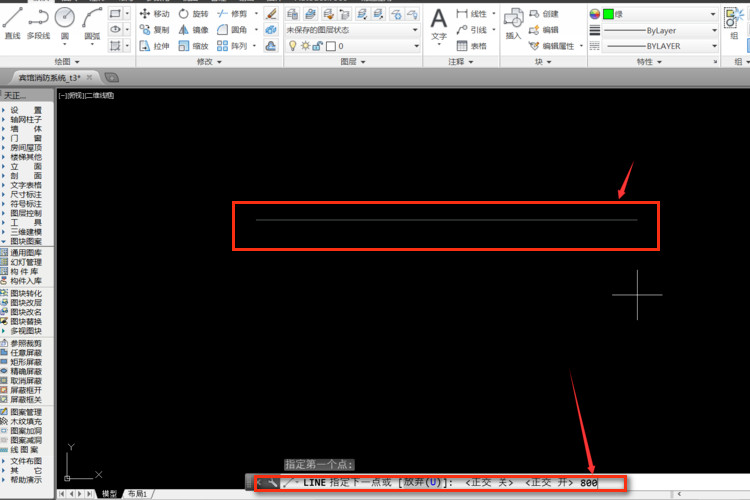750x500 pixels.
Task: Click the object color wheel icon
Action: 595,14
